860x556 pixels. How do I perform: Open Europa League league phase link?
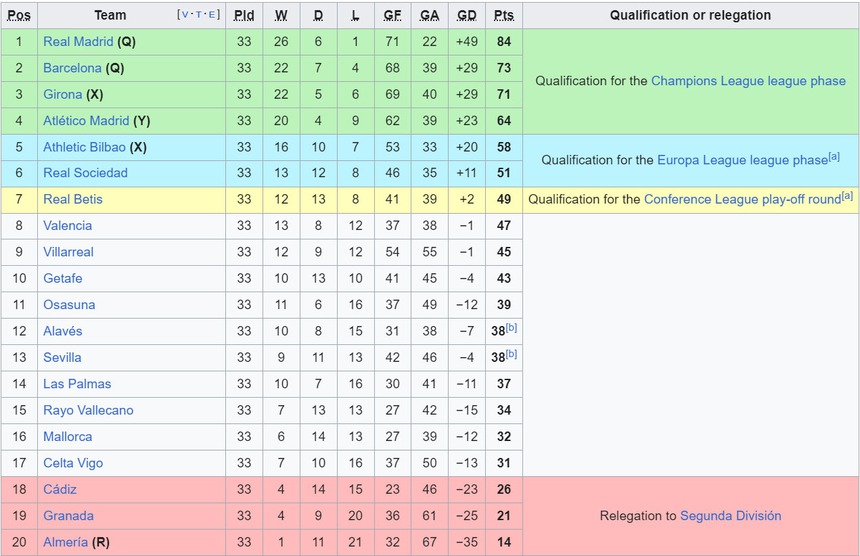click(x=742, y=160)
